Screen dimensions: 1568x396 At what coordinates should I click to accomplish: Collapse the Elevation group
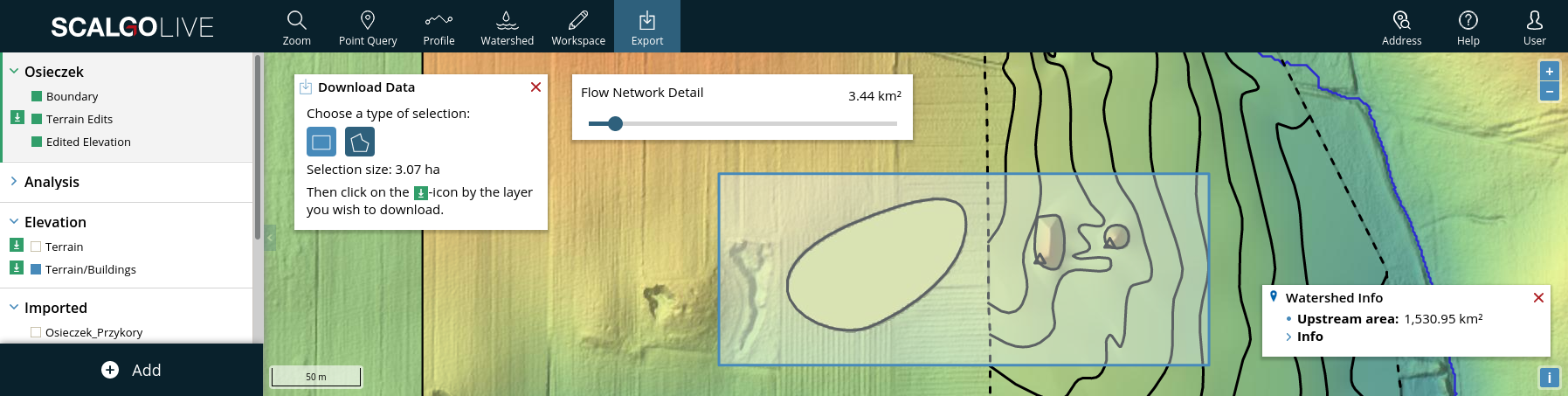(14, 221)
